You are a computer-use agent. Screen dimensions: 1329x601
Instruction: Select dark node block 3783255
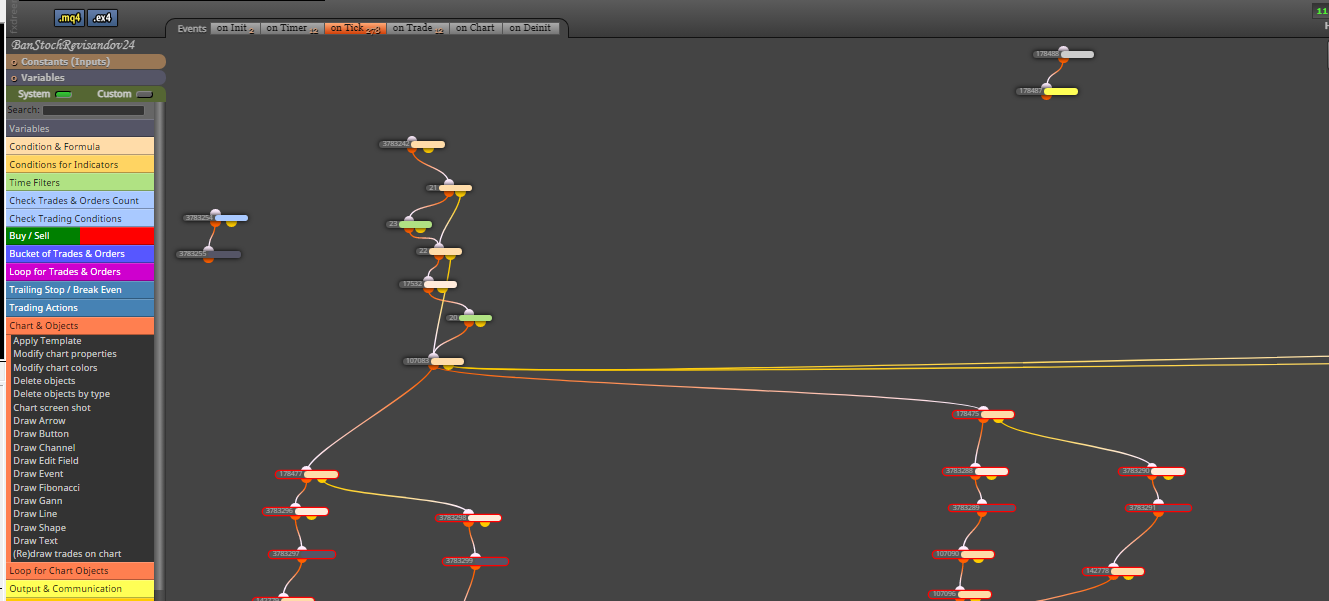point(209,254)
